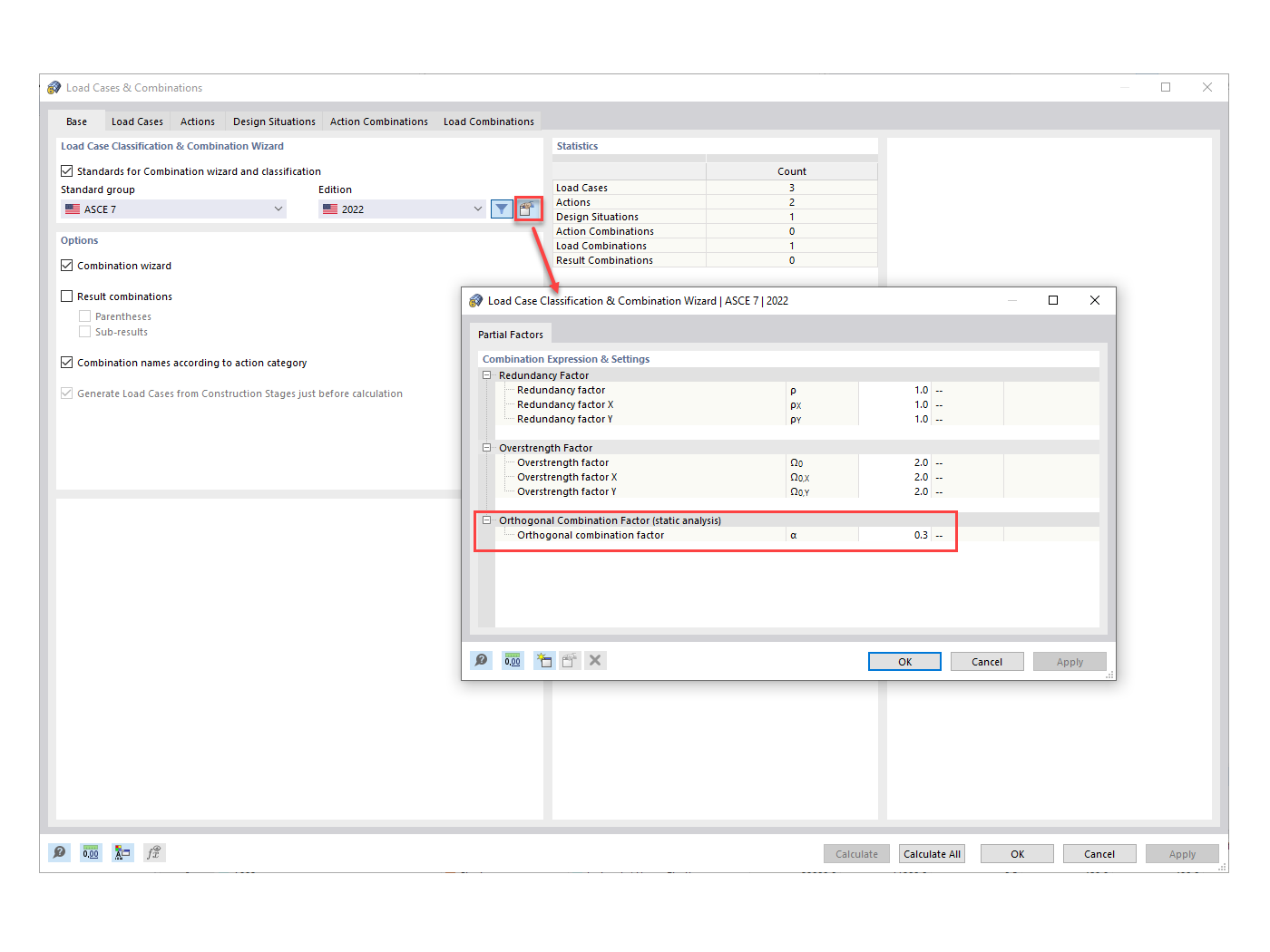
Task: Edit the Orthogonal combination factor value 0.3
Action: click(894, 535)
